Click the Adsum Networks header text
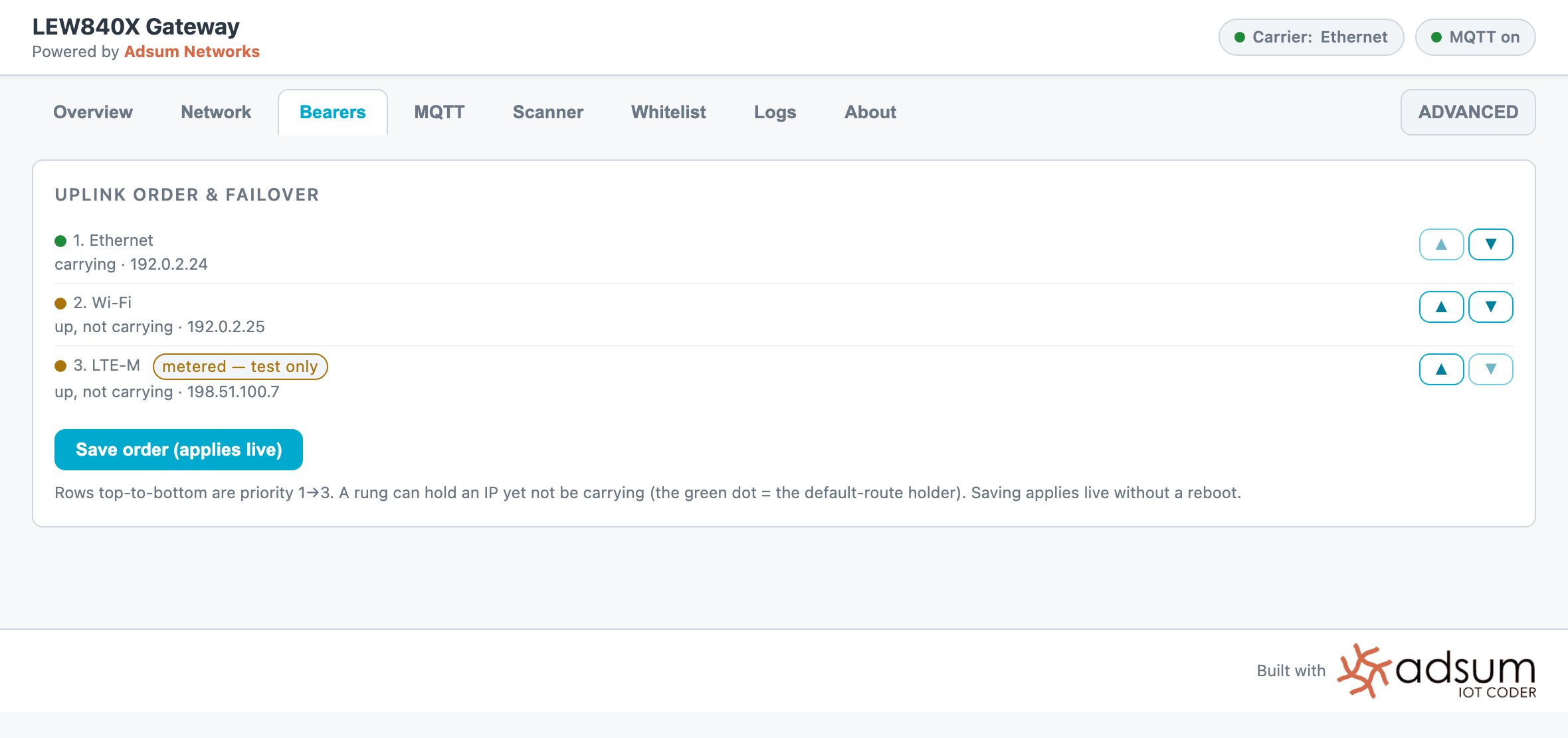The width and height of the screenshot is (1568, 738). click(192, 52)
